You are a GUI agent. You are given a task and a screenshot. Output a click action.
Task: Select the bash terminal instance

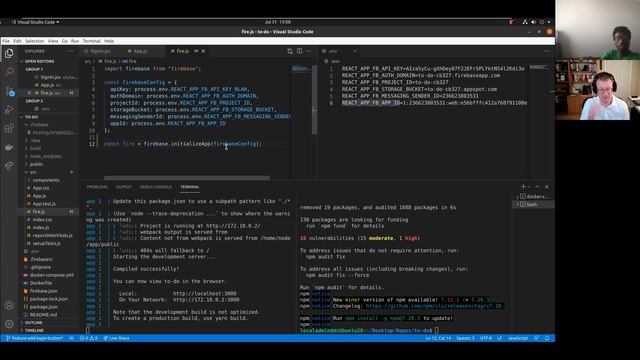pos(533,204)
